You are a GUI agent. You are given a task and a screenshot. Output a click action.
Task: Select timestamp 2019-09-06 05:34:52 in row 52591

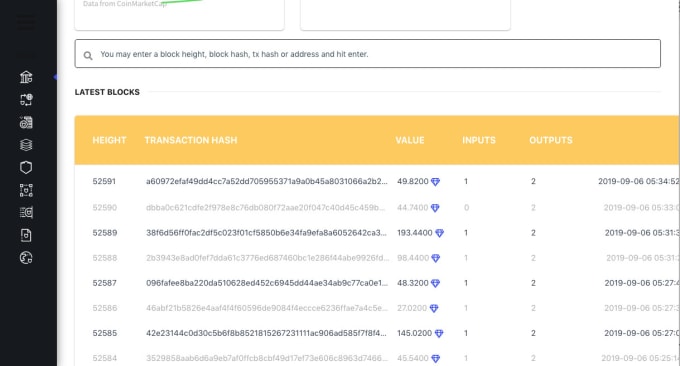(639, 181)
